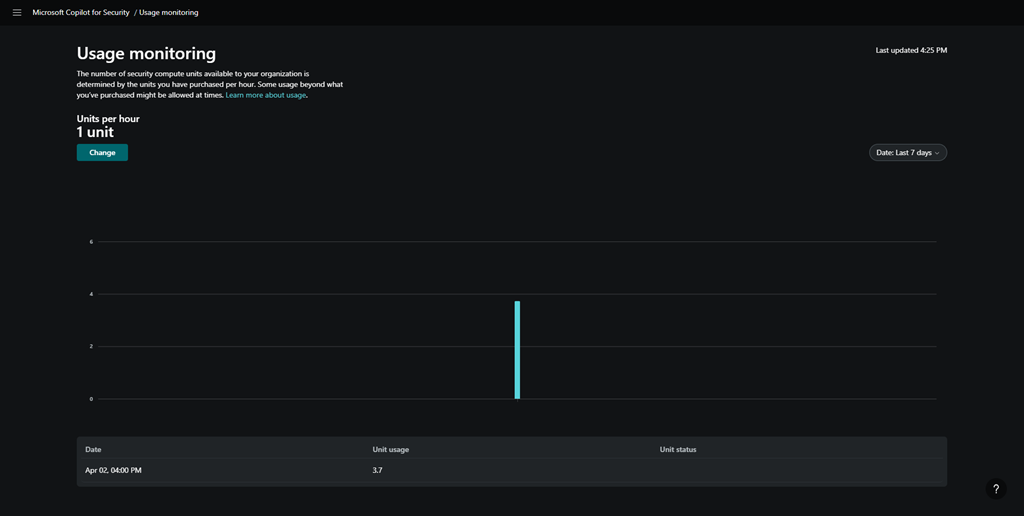
Task: Select the Apr 02, 04:00 PM row date
Action: pyautogui.click(x=113, y=470)
